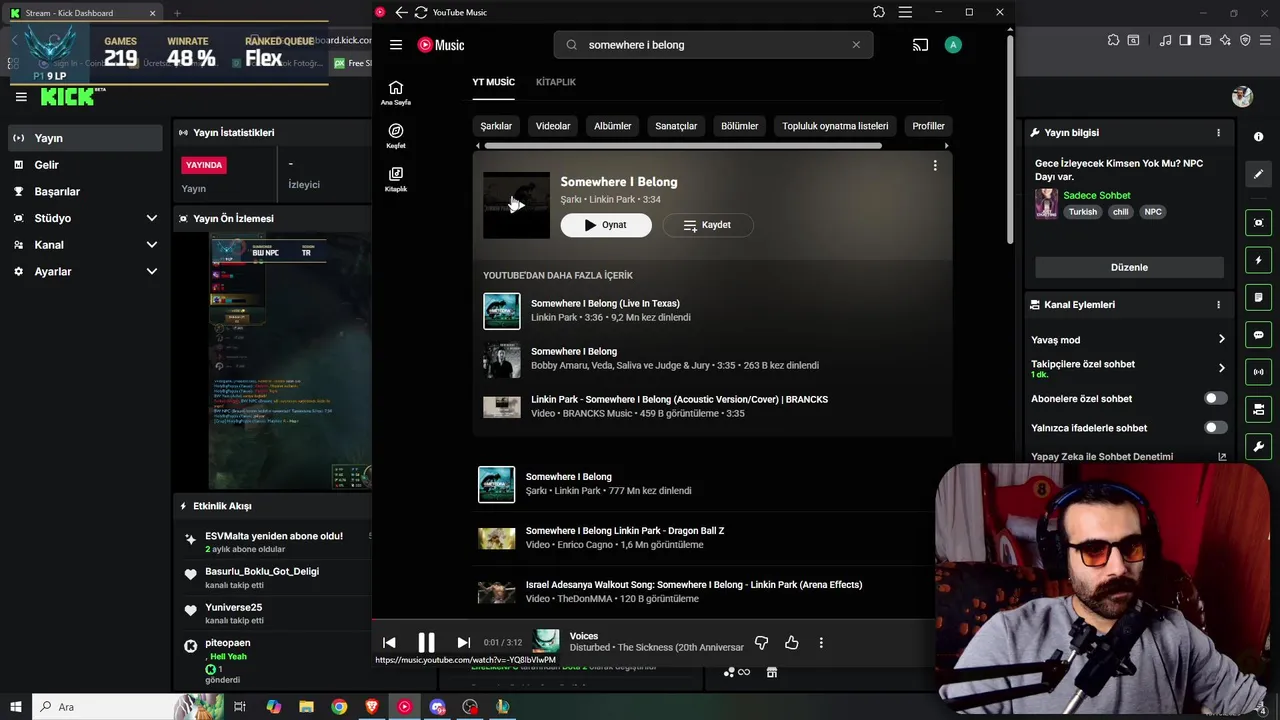Open Kitaplık in YouTube Music sidebar

(x=396, y=179)
